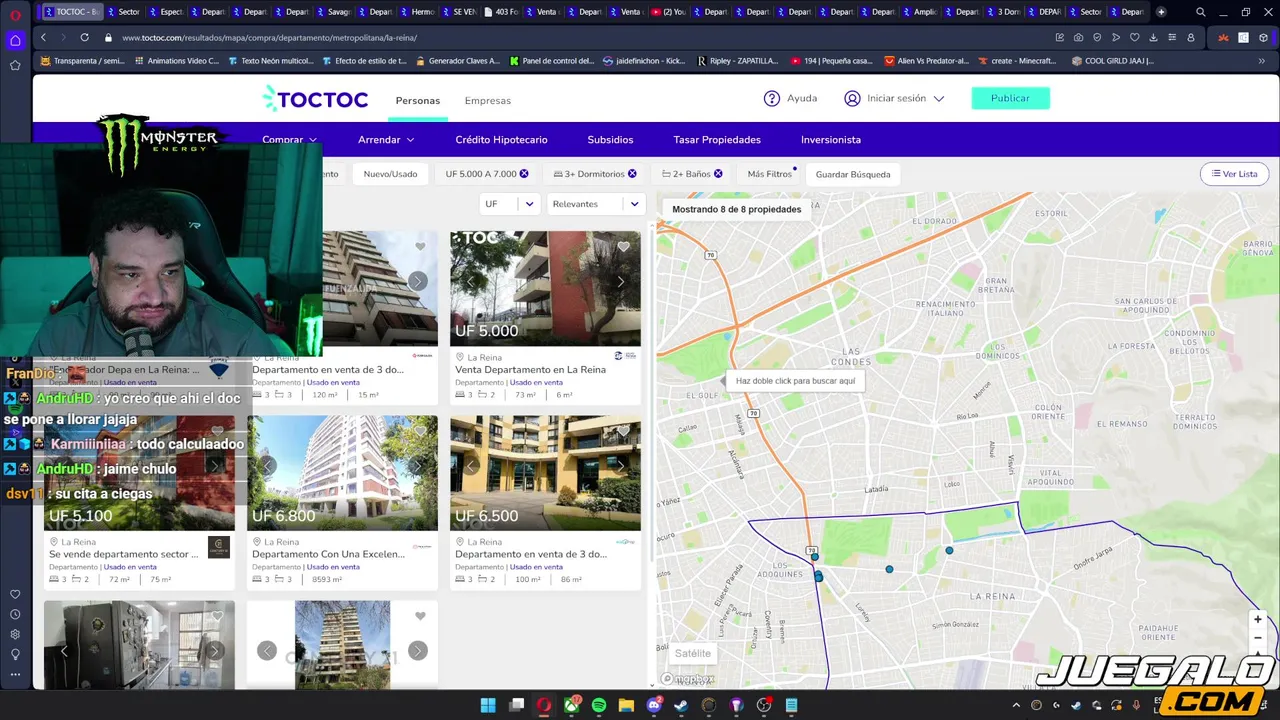Switch to Ver Lista view
Viewport: 1280px width, 720px height.
(x=1234, y=174)
